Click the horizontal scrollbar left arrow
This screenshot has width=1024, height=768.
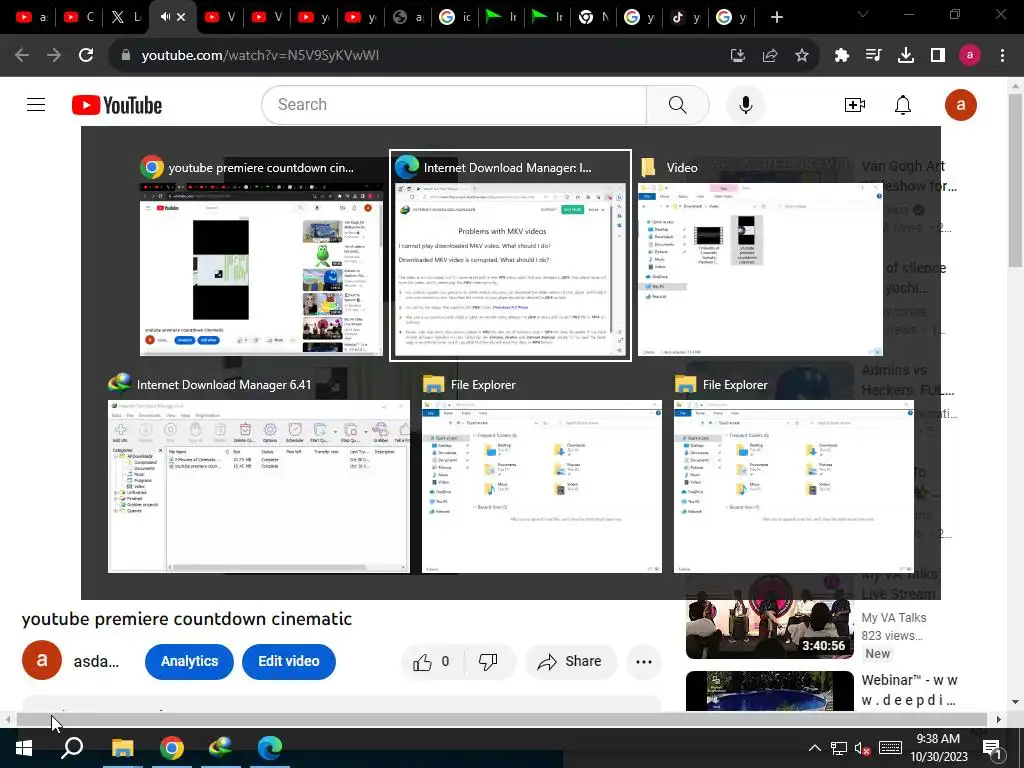[7, 719]
